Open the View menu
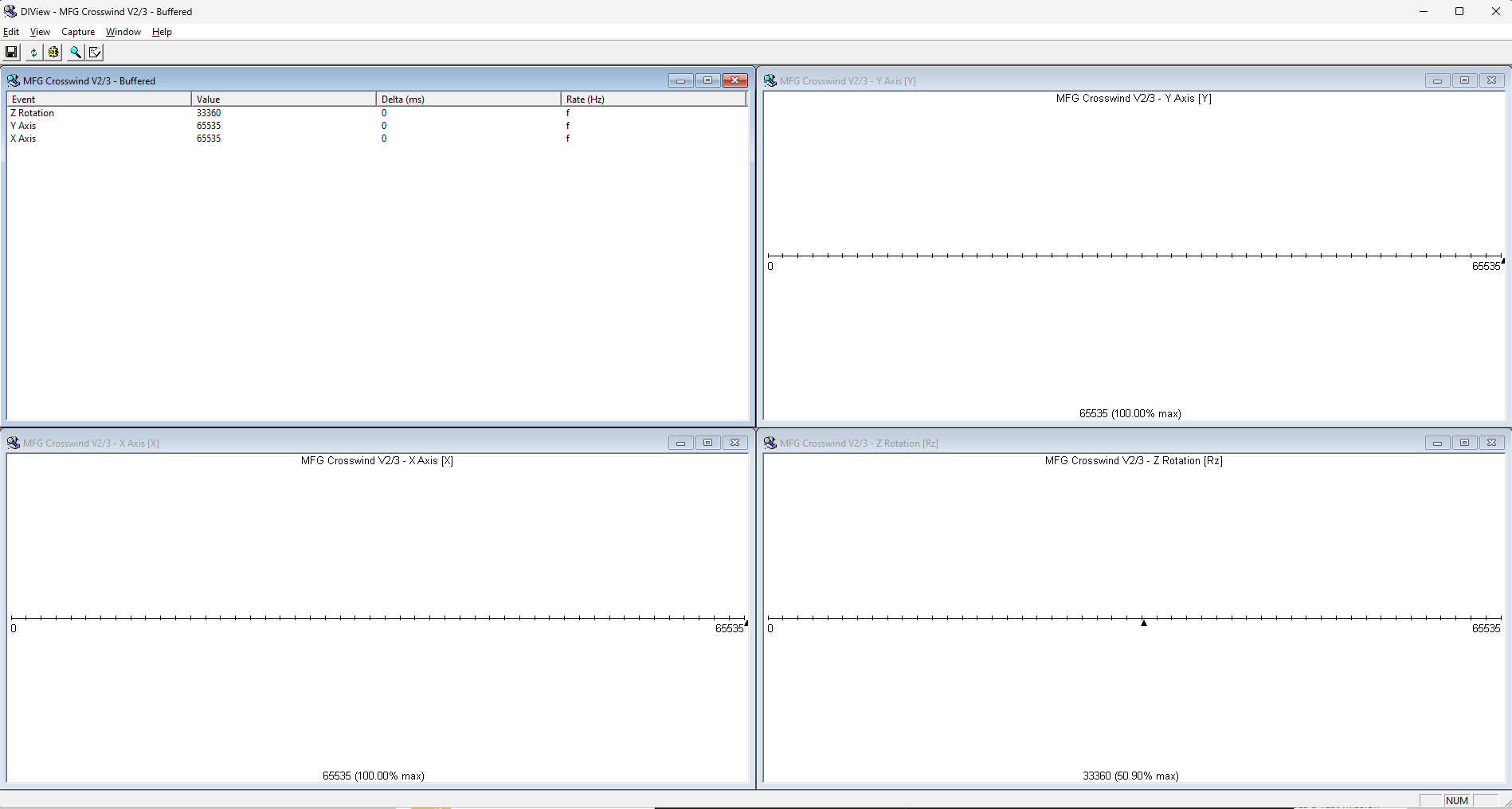The width and height of the screenshot is (1512, 809). click(40, 32)
